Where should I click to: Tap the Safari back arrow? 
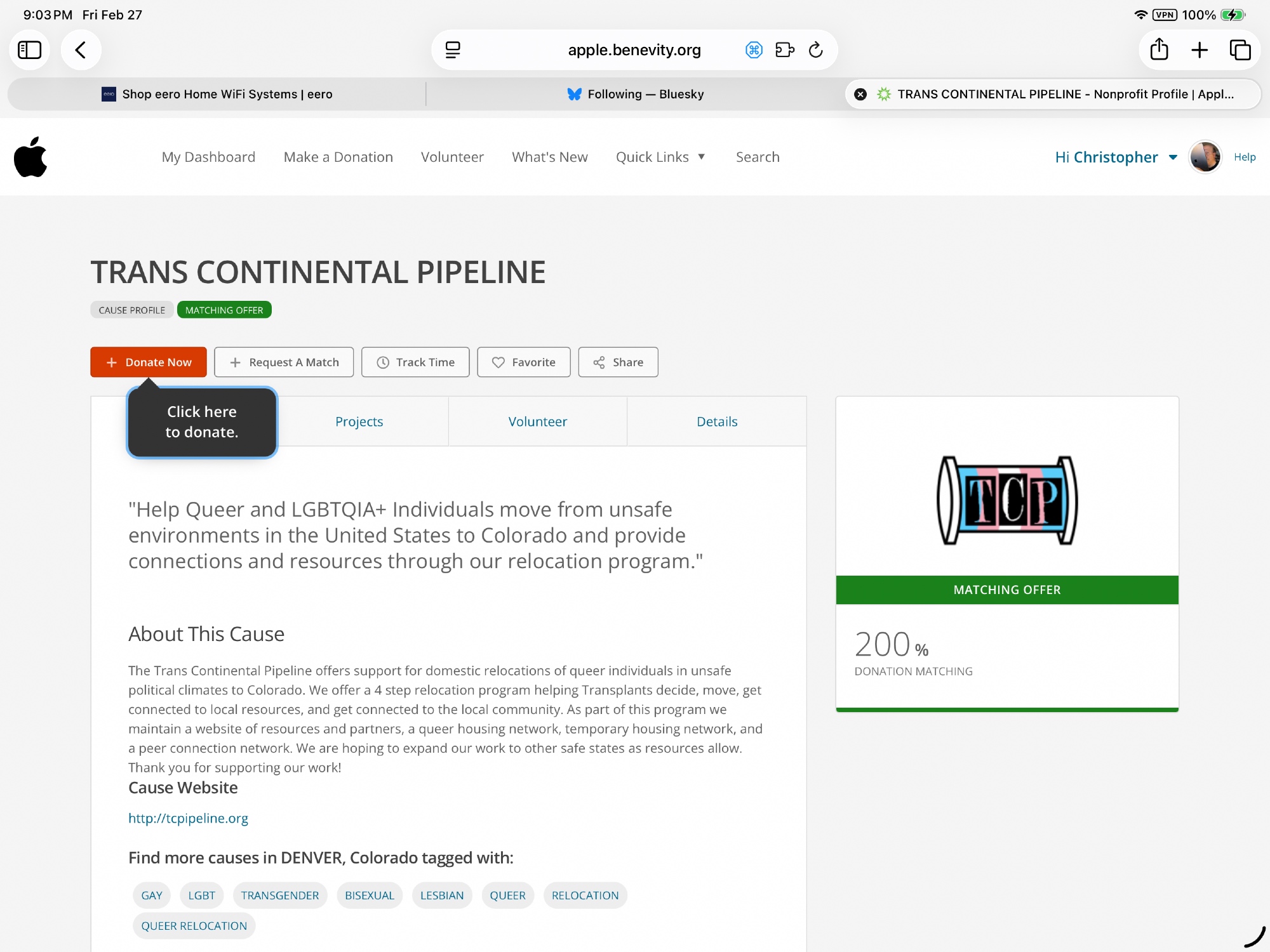(x=81, y=50)
